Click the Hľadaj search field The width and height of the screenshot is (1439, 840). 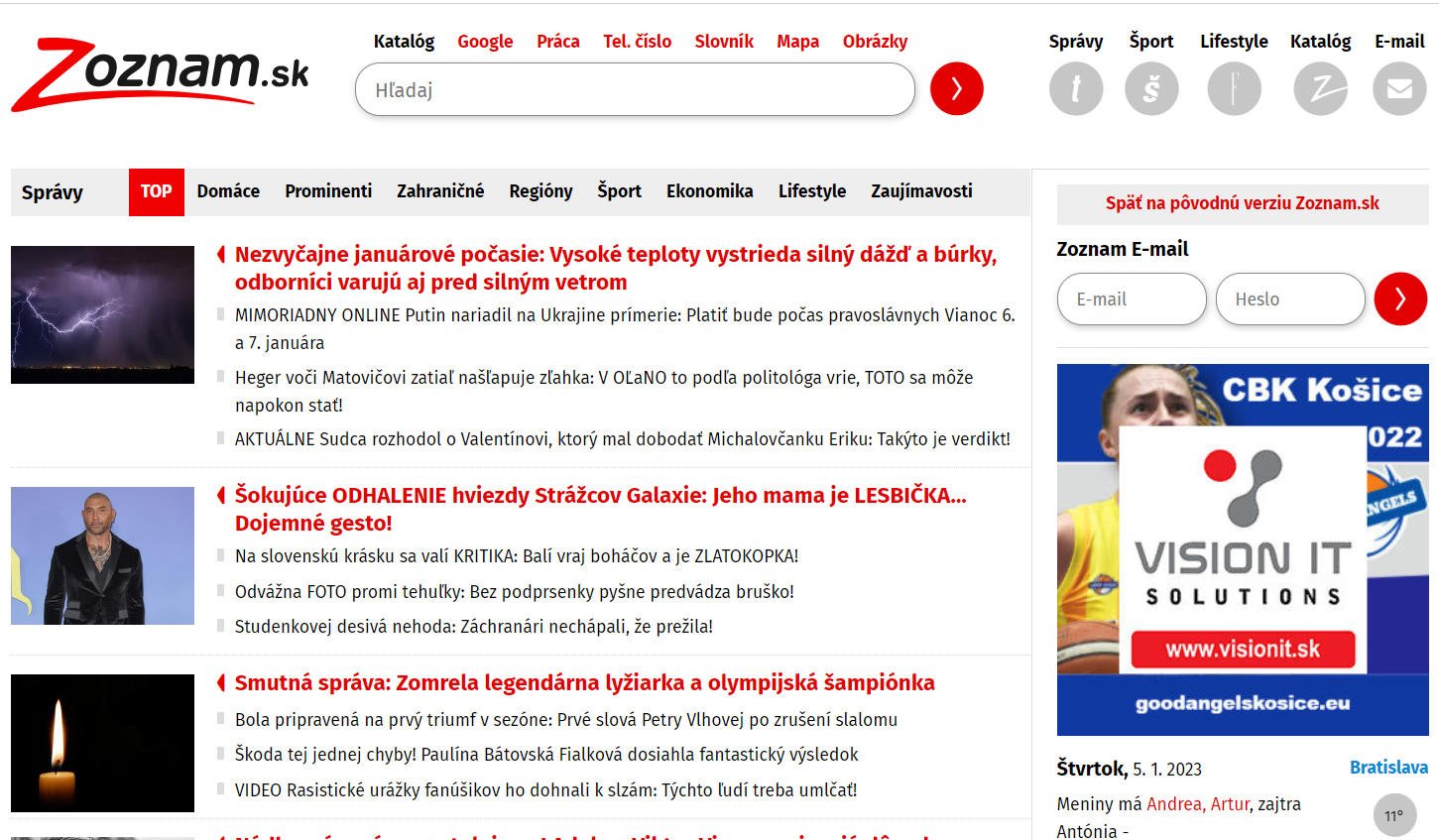click(x=635, y=90)
